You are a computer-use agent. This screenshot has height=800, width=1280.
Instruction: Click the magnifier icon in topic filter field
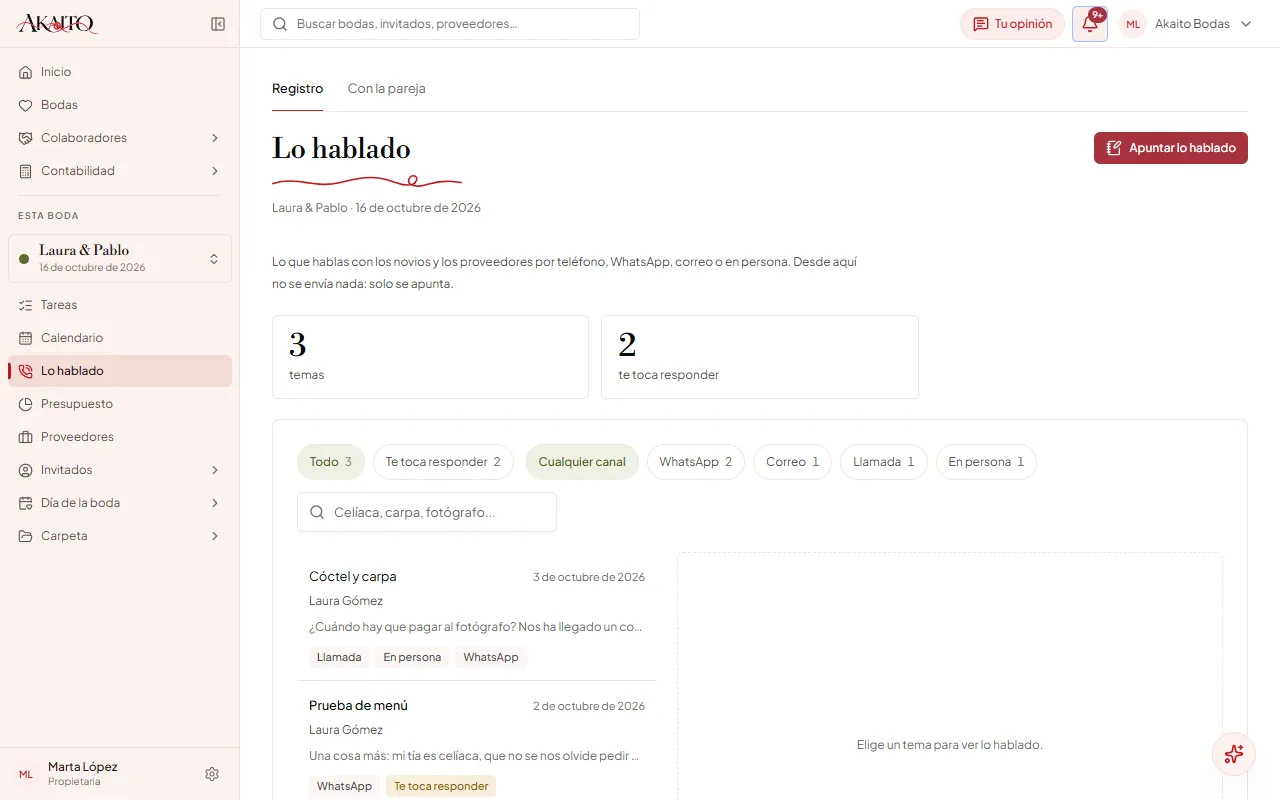point(317,512)
